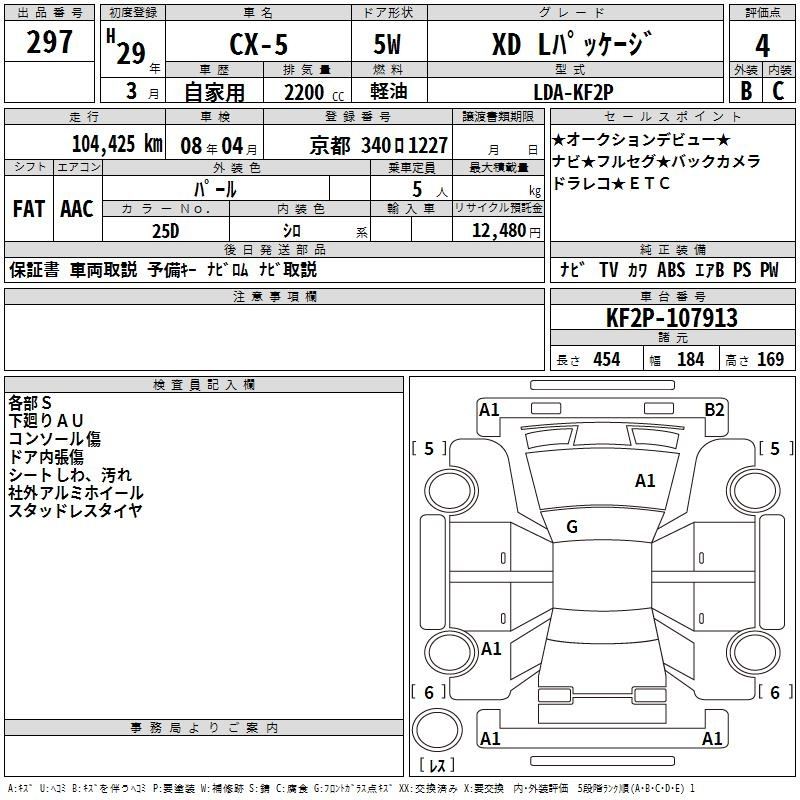This screenshot has height=800, width=800.
Task: Click the G mark on the windshield diagram
Action: pos(572,527)
